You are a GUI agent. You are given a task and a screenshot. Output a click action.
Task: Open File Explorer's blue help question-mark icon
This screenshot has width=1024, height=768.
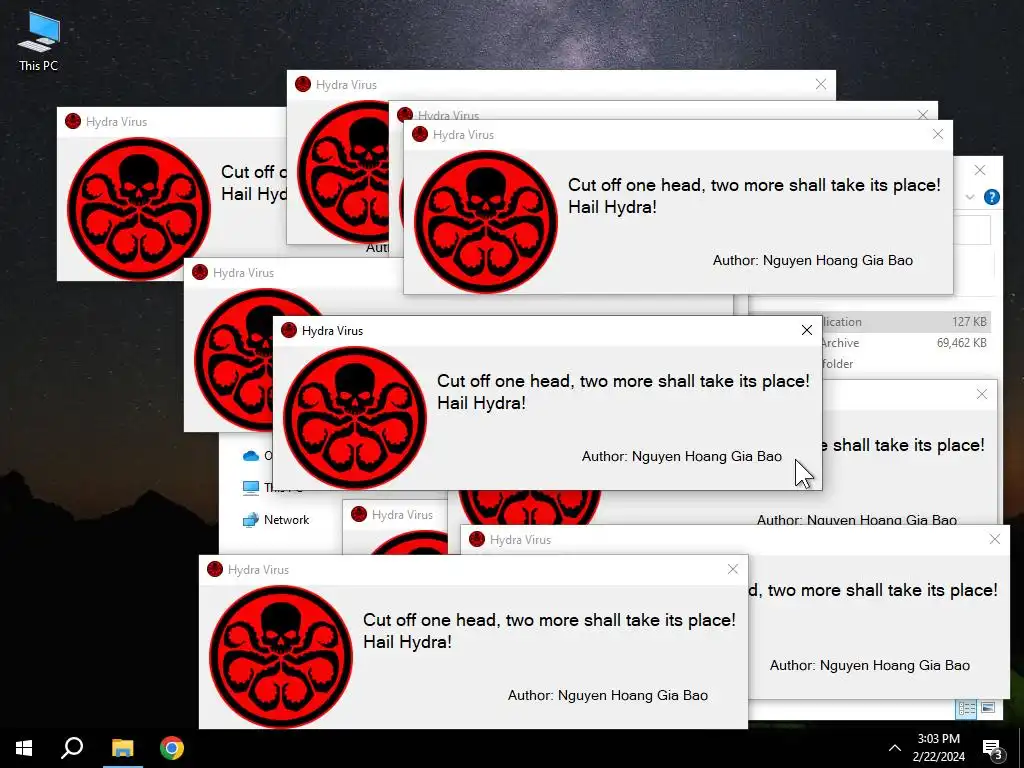pos(991,197)
